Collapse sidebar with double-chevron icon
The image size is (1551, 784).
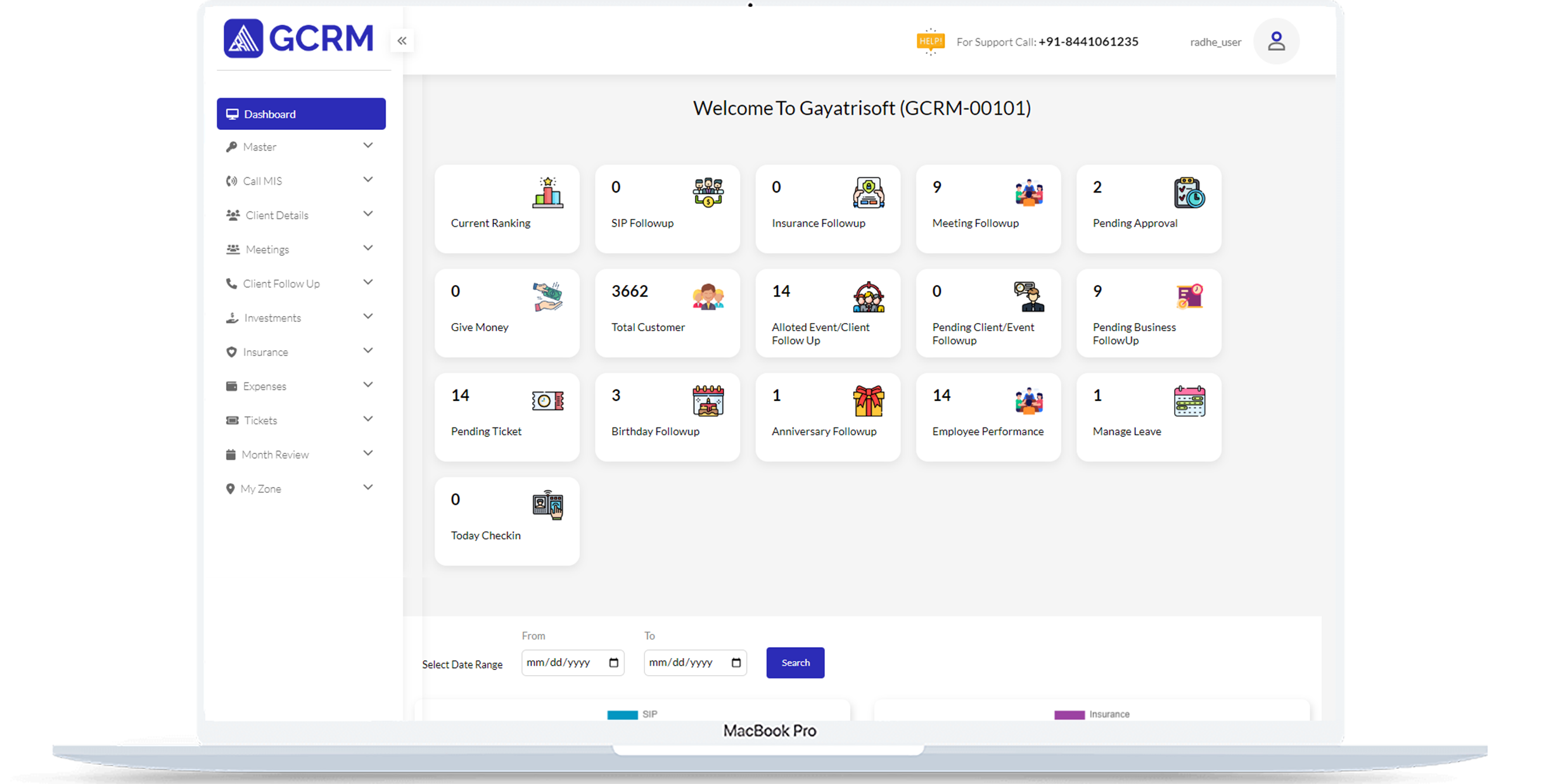[402, 41]
